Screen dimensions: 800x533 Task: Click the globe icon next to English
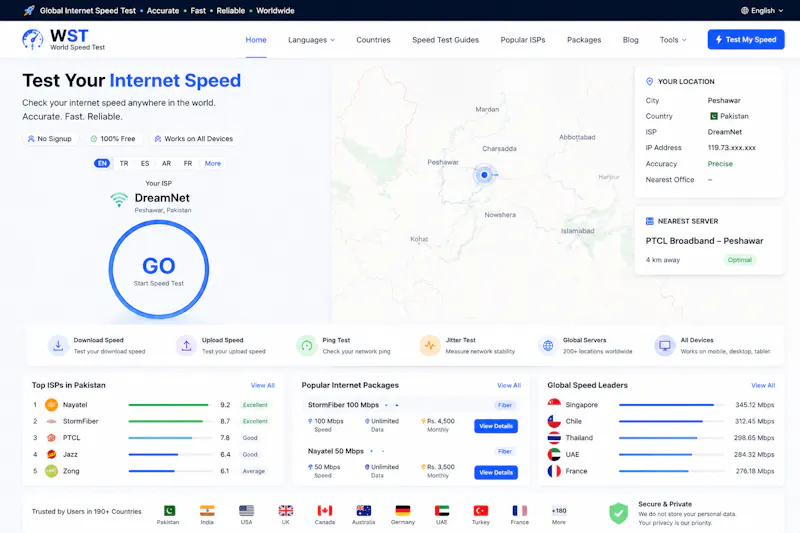(744, 10)
